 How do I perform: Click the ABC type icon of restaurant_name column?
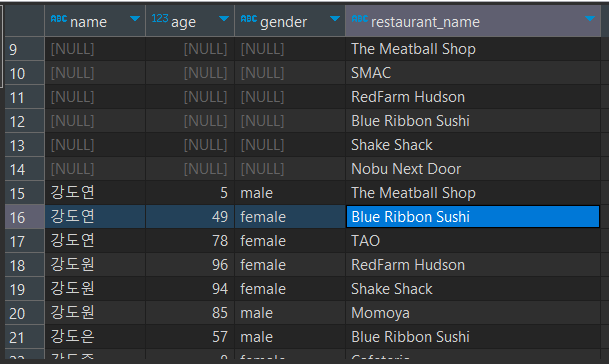360,19
